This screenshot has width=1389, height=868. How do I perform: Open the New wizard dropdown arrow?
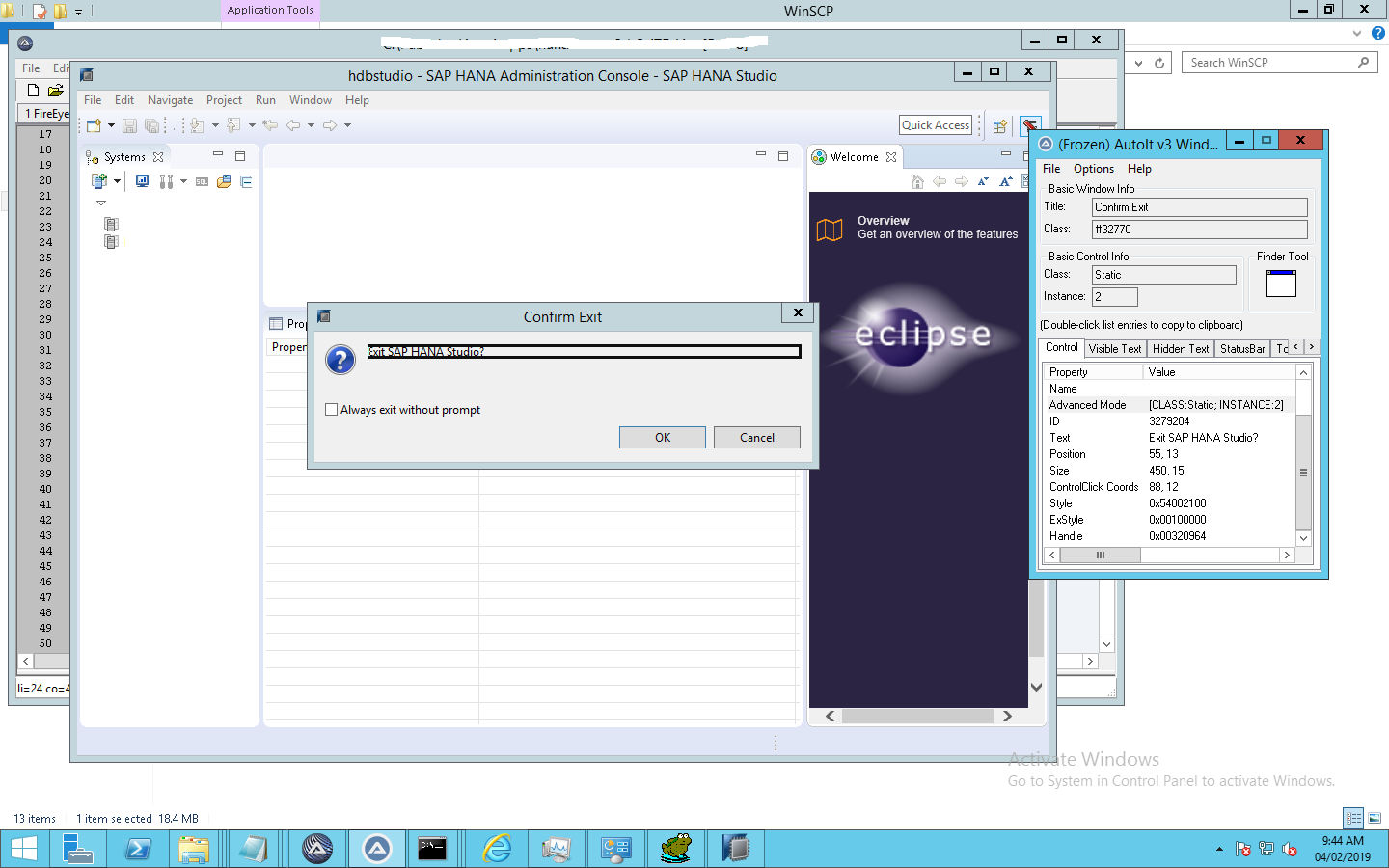click(x=111, y=125)
